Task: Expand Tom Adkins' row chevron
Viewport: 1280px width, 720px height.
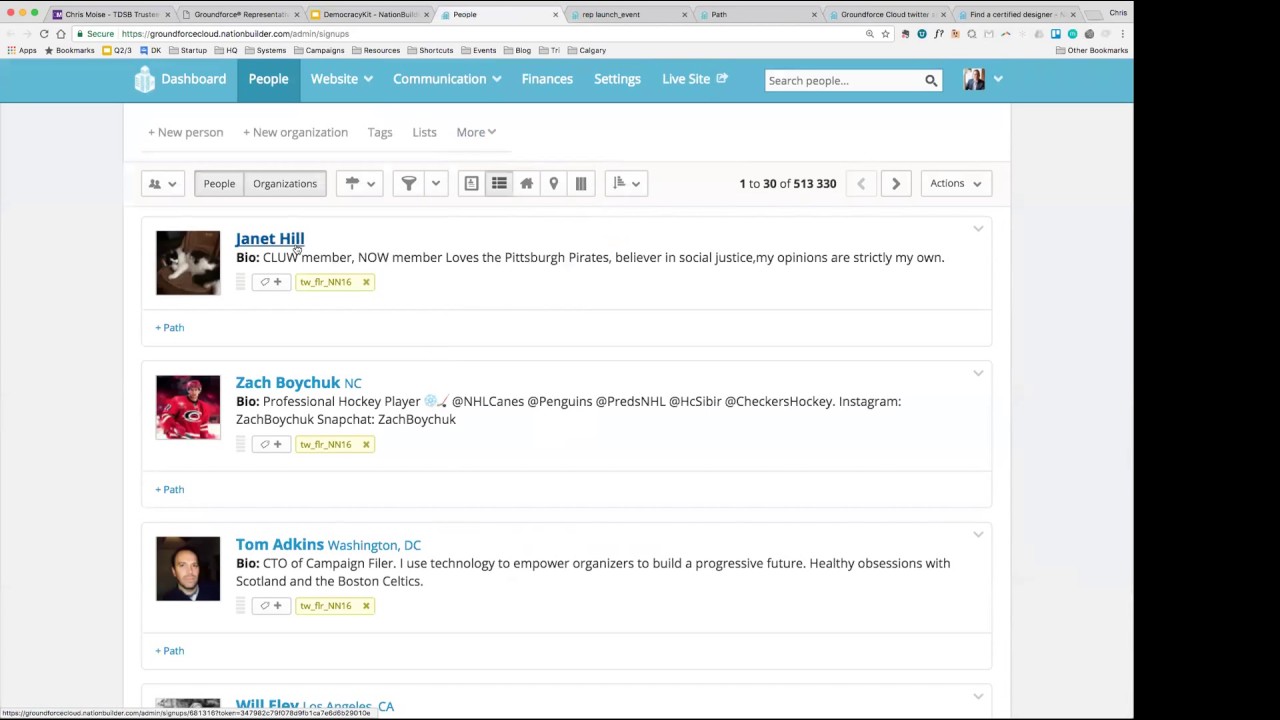Action: (x=978, y=535)
